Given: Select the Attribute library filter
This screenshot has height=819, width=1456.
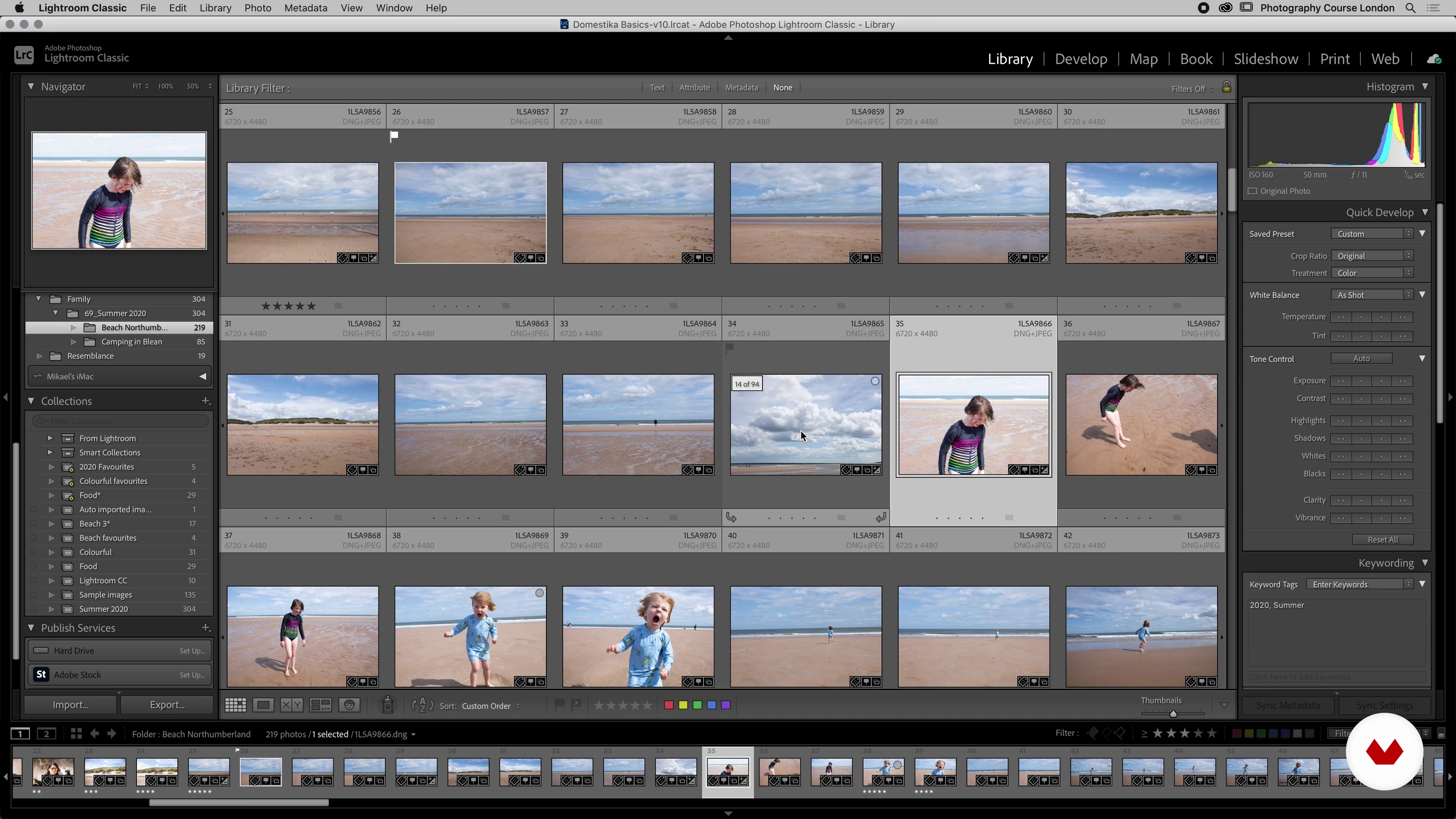Looking at the screenshot, I should pos(694,88).
